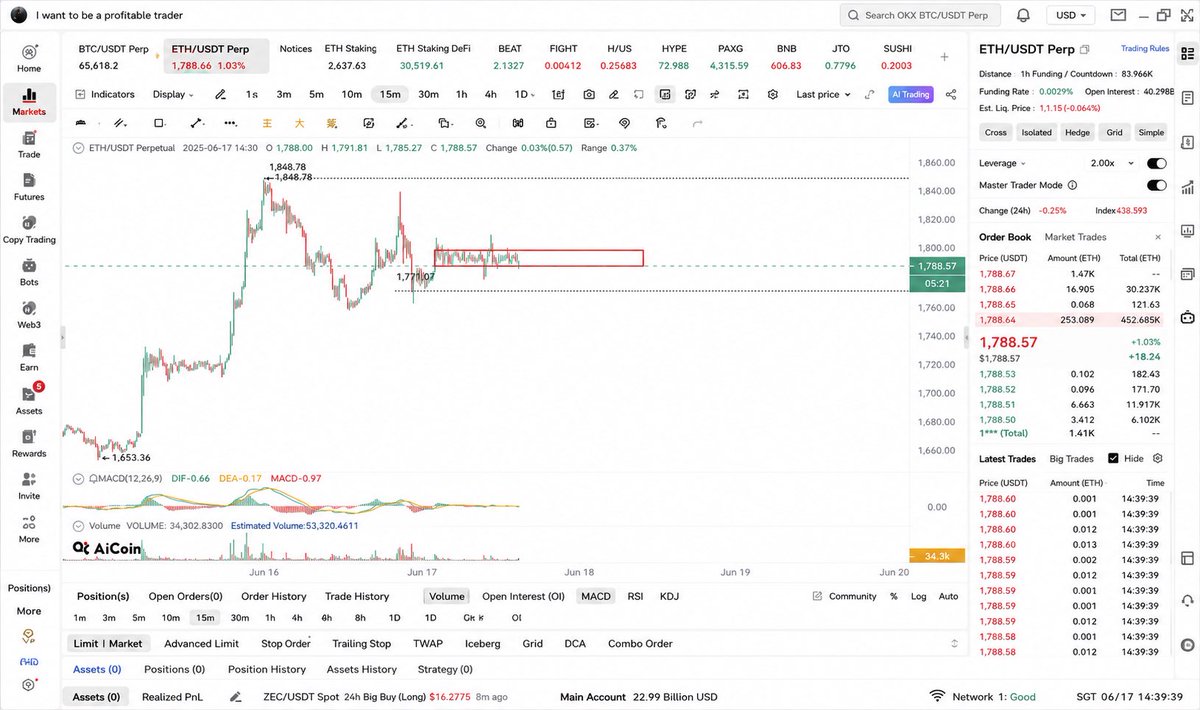Image resolution: width=1200 pixels, height=710 pixels.
Task: Select the pencil drawing tool
Action: pyautogui.click(x=221, y=94)
